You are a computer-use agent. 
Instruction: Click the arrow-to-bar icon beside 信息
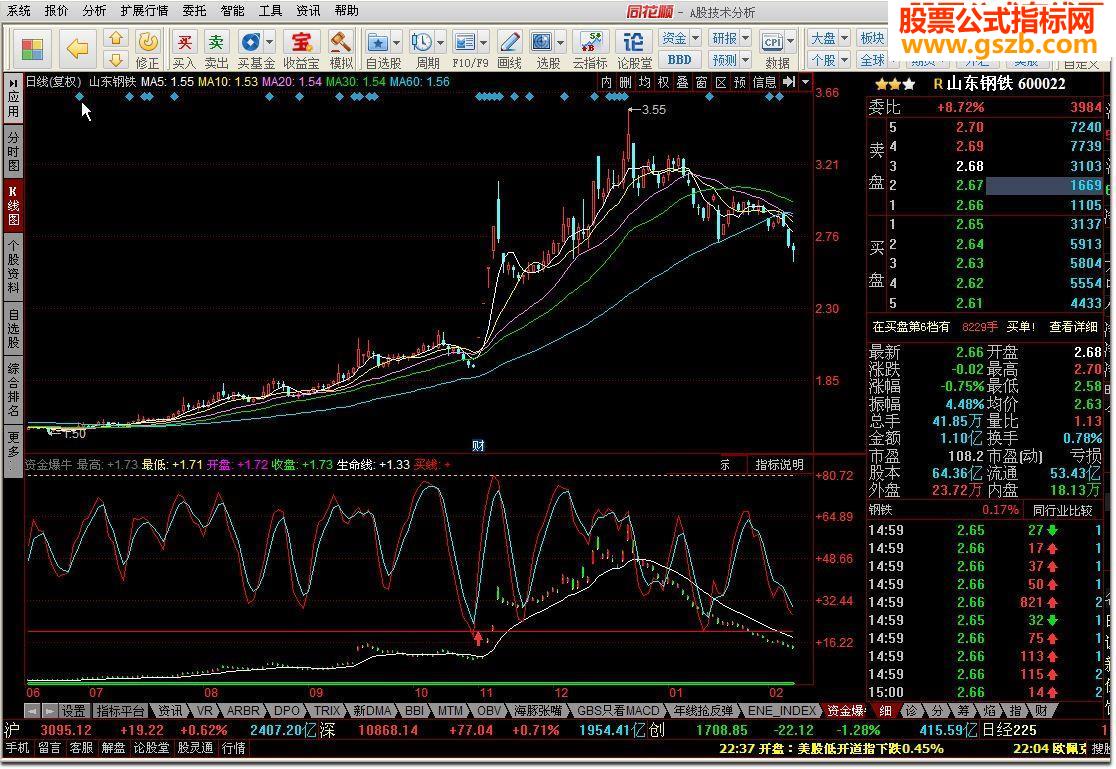[x=789, y=83]
